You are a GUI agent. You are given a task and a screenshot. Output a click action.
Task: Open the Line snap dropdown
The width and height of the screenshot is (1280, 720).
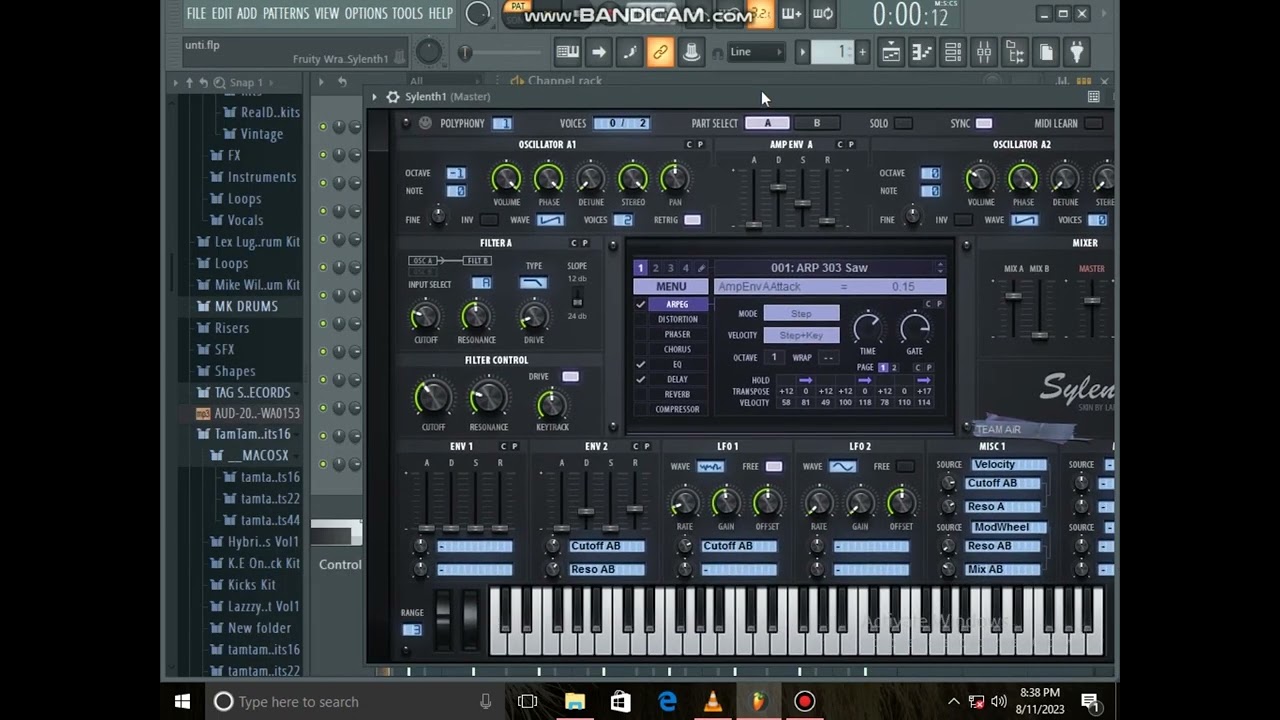click(x=756, y=52)
